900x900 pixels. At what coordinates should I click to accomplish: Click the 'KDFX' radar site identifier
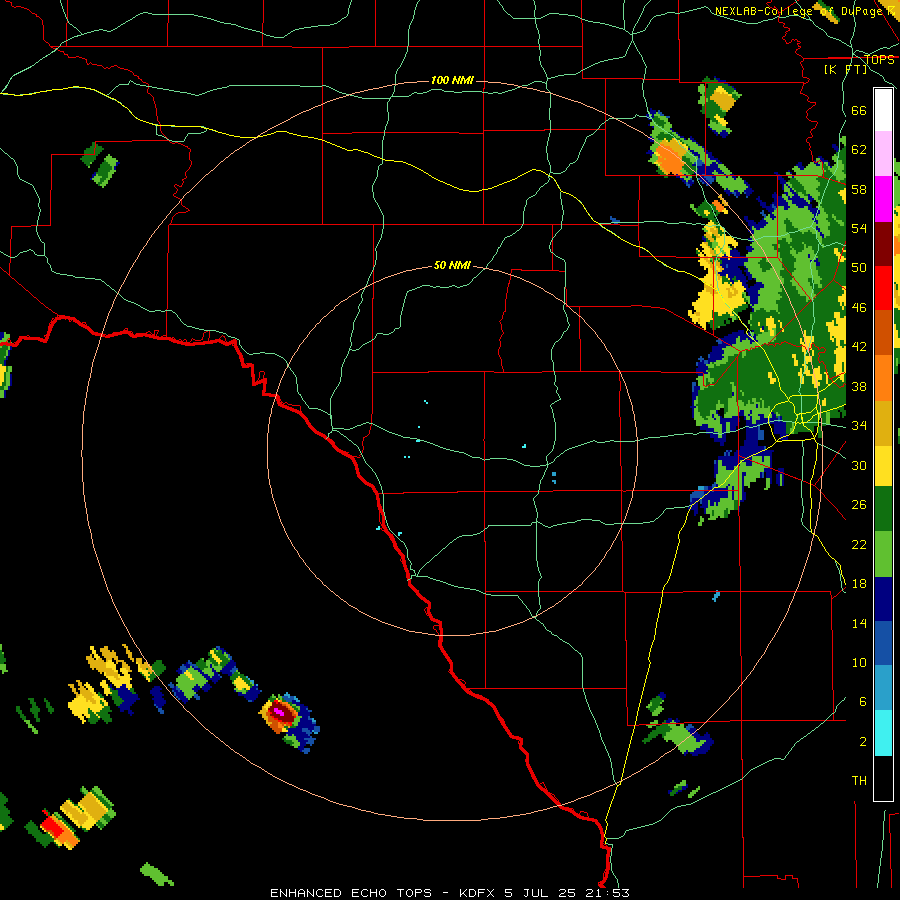point(479,893)
